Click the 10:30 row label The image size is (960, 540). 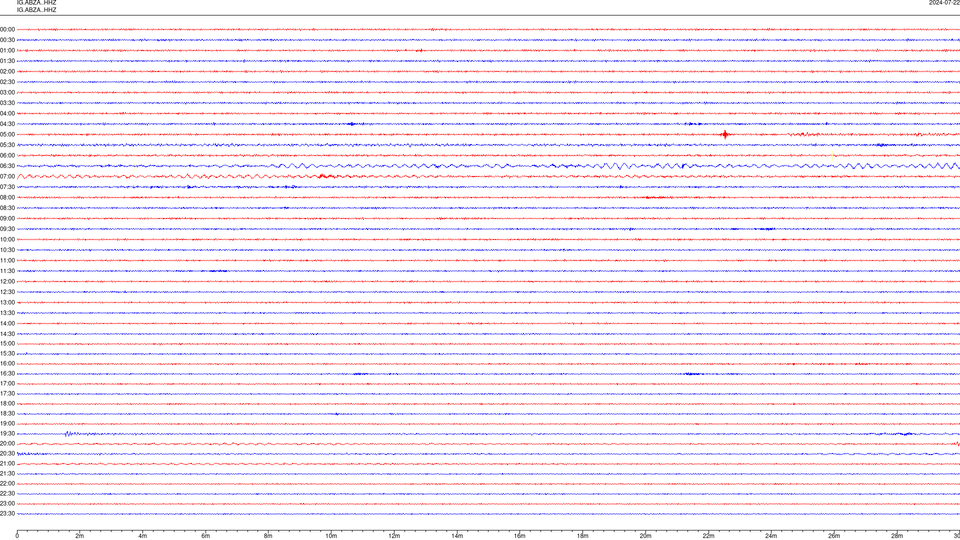click(x=7, y=250)
